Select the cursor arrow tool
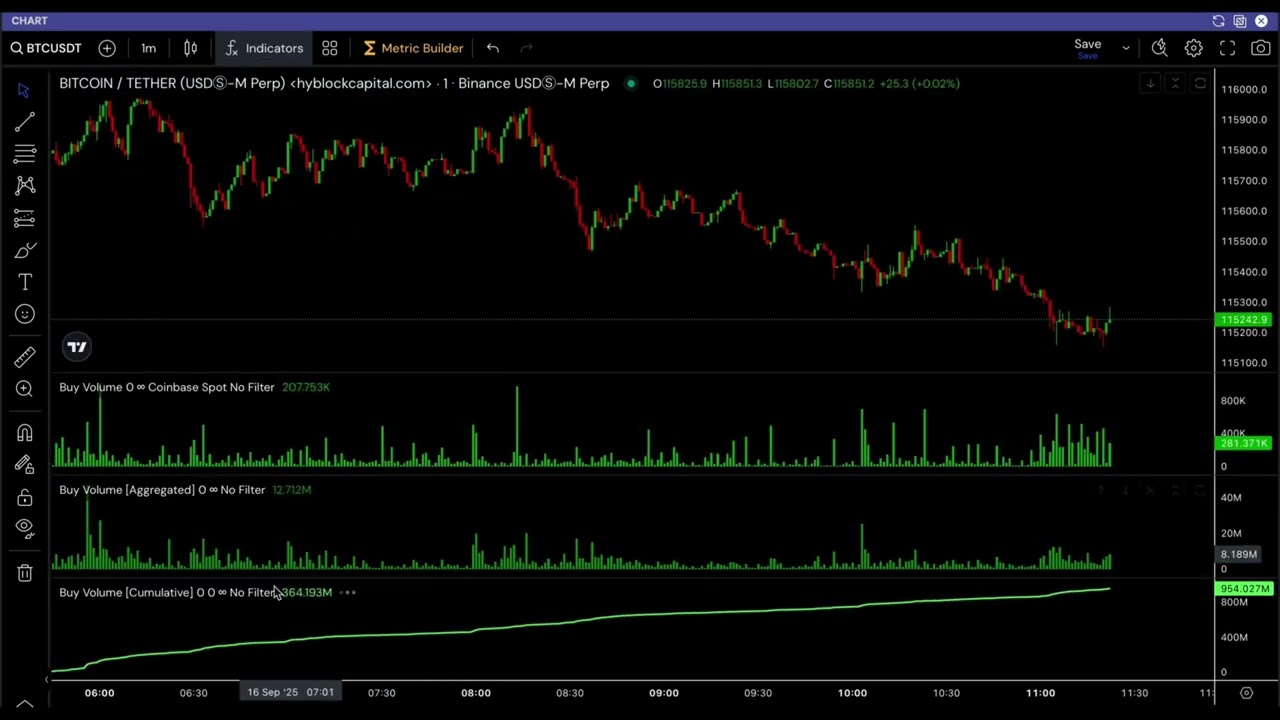Viewport: 1280px width, 720px height. click(25, 91)
